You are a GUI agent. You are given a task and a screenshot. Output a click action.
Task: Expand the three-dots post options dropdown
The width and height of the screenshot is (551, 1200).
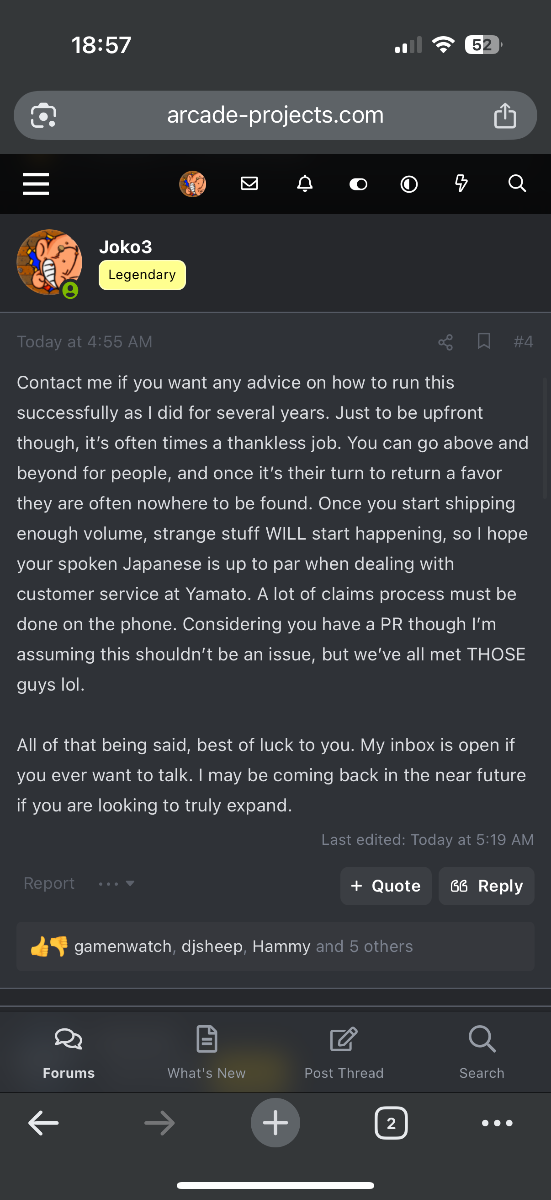click(x=116, y=884)
